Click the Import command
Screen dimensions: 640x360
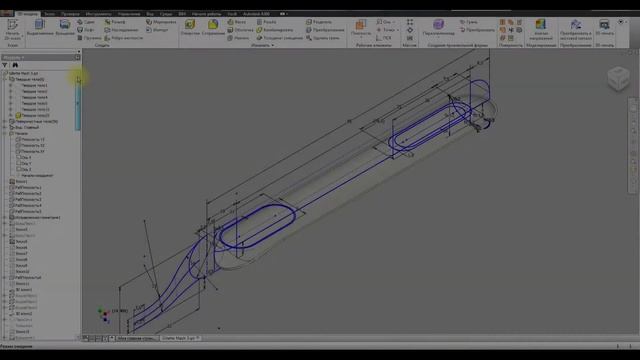[x=157, y=30]
